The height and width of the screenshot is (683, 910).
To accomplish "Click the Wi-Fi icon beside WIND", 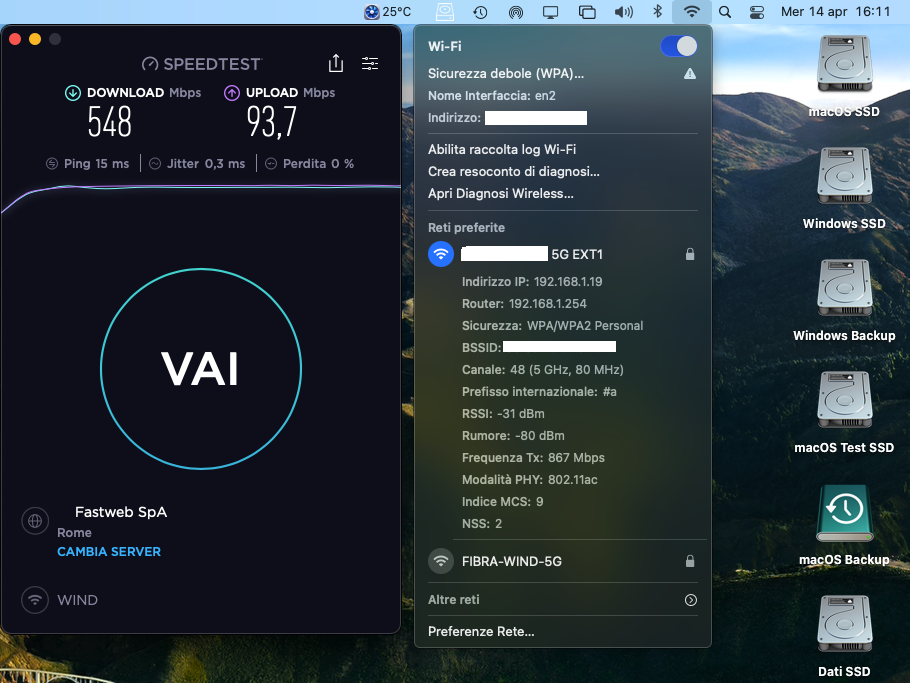I will click(35, 599).
